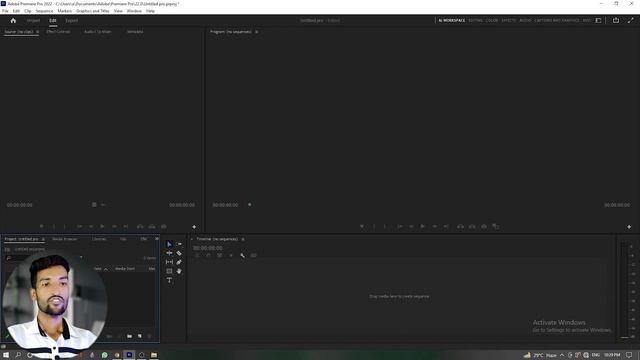Viewport: 640px width, 360px height.
Task: Go to the Home screen icon
Action: (13, 20)
